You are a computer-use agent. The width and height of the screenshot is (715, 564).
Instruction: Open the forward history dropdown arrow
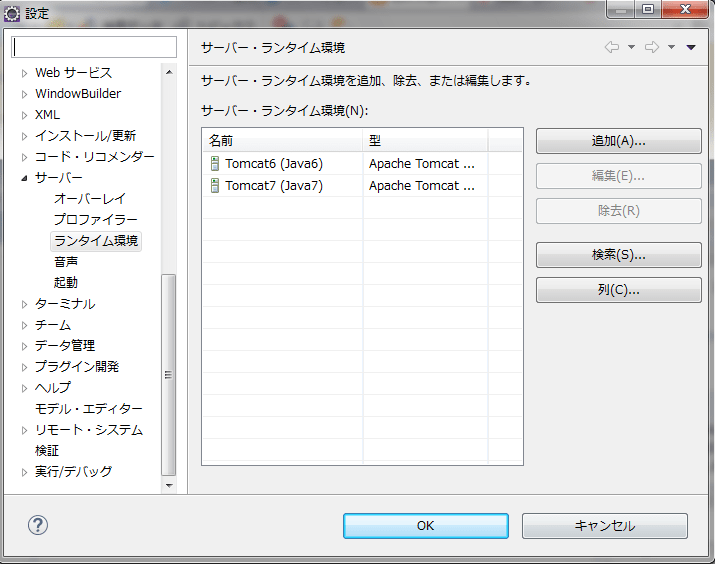click(671, 47)
